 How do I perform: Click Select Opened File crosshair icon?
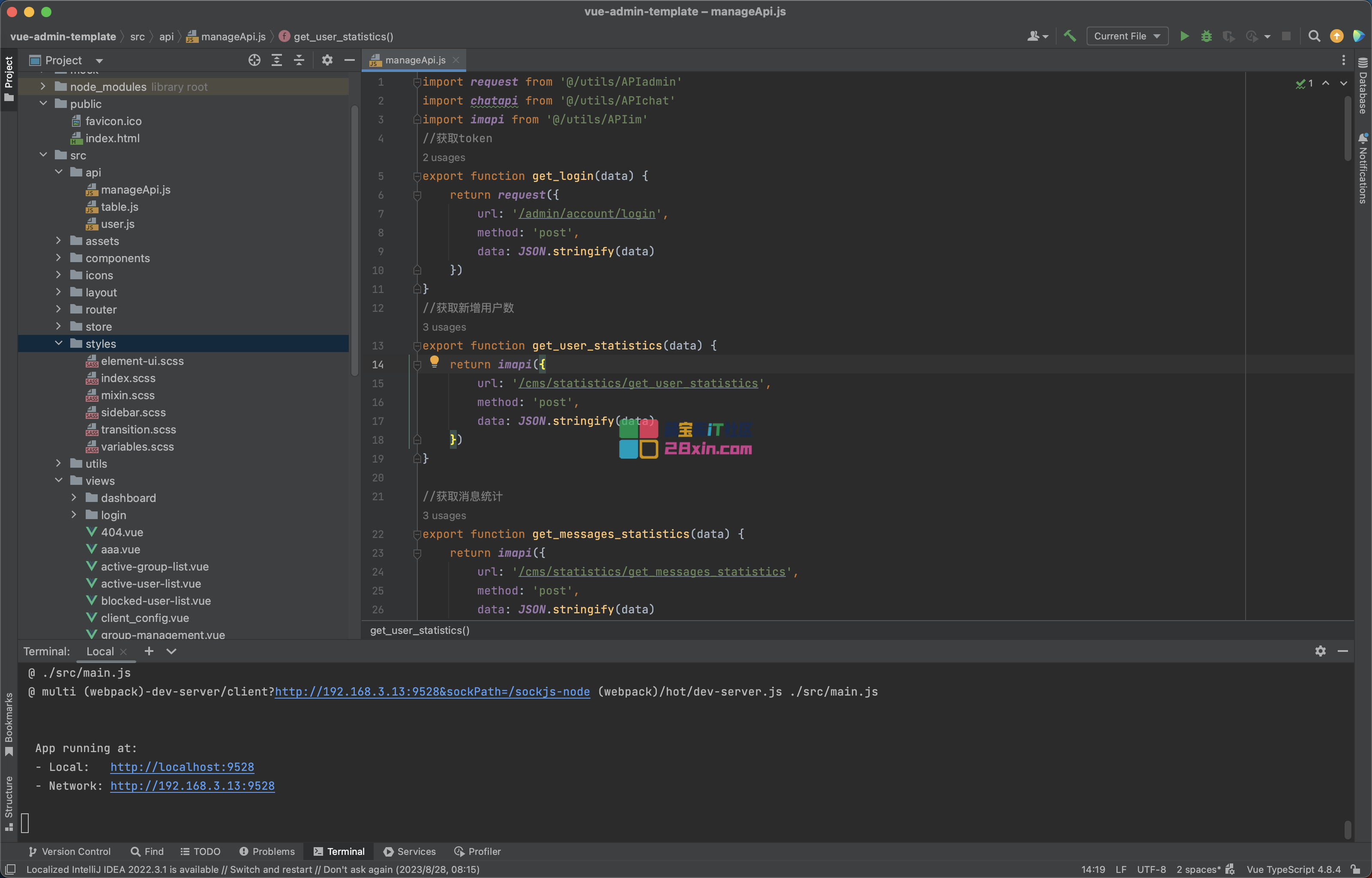255,60
